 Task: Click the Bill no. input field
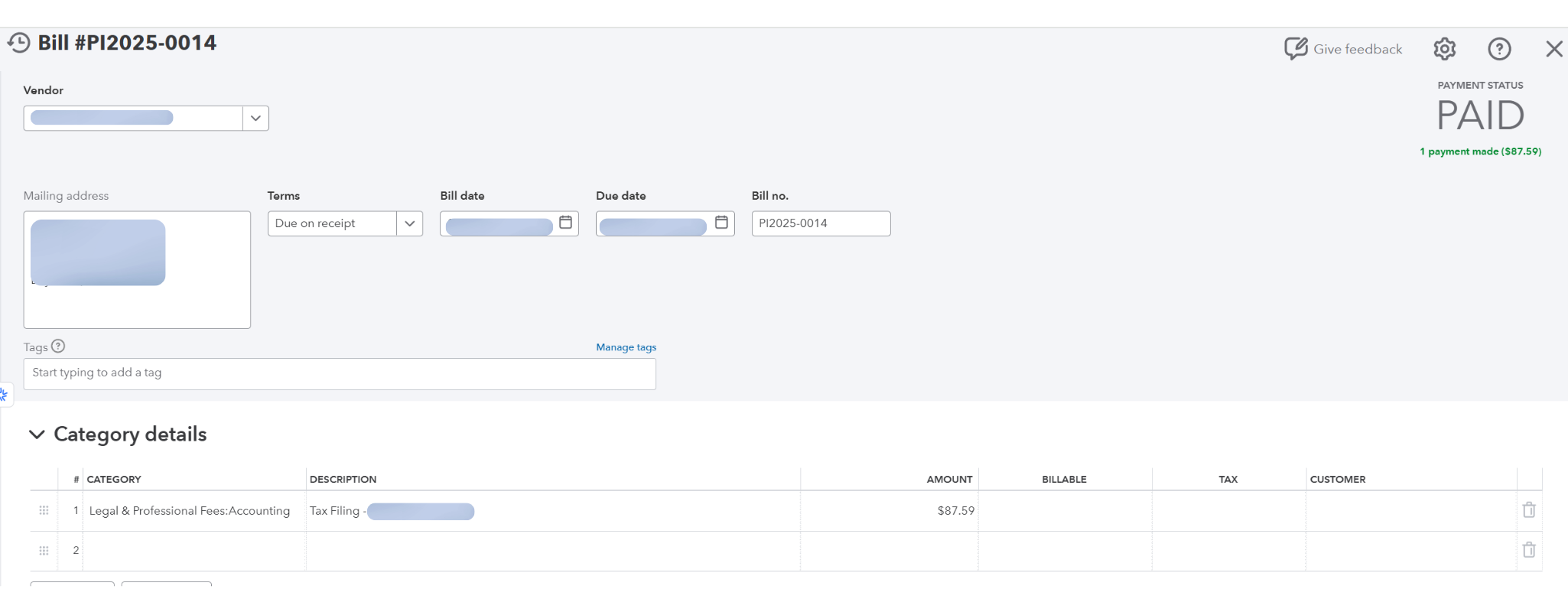pyautogui.click(x=821, y=223)
